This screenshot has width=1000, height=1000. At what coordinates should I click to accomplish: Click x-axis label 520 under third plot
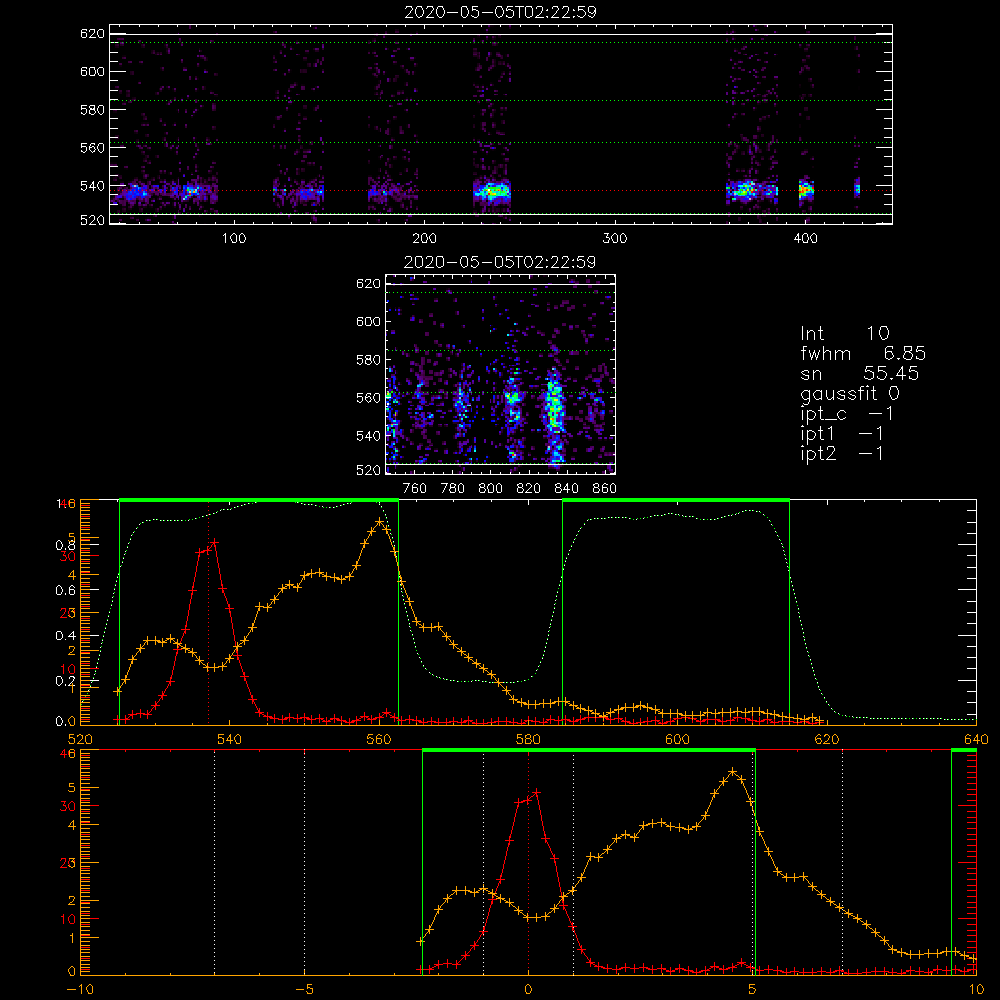(80, 739)
